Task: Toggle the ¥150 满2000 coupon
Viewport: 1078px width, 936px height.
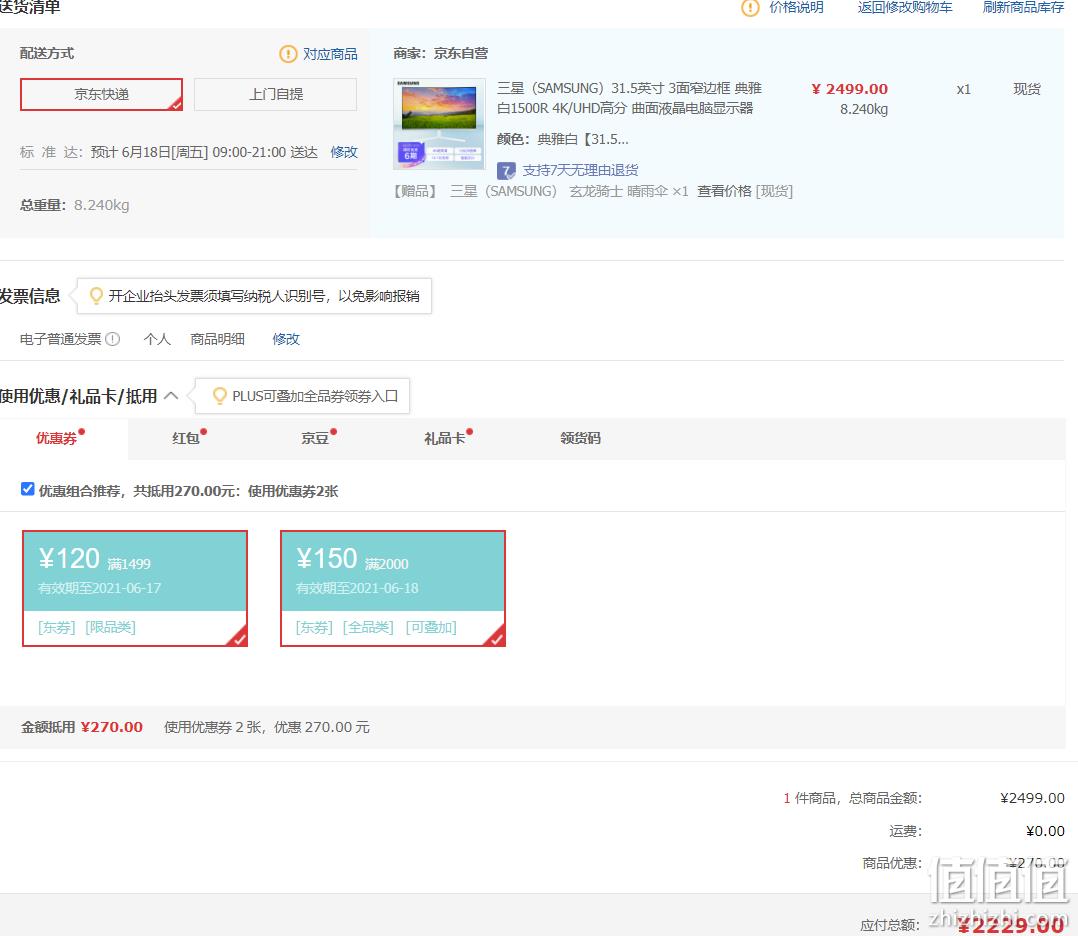Action: coord(393,588)
